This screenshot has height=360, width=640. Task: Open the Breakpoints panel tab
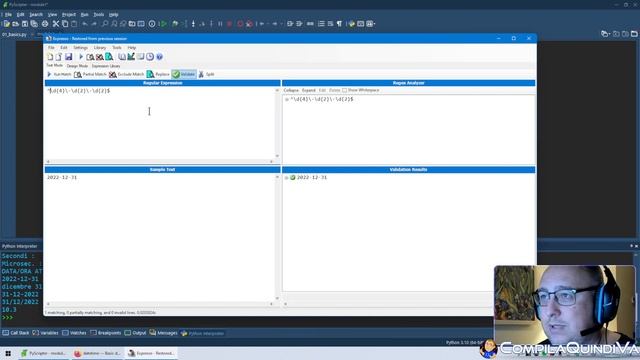pyautogui.click(x=106, y=333)
